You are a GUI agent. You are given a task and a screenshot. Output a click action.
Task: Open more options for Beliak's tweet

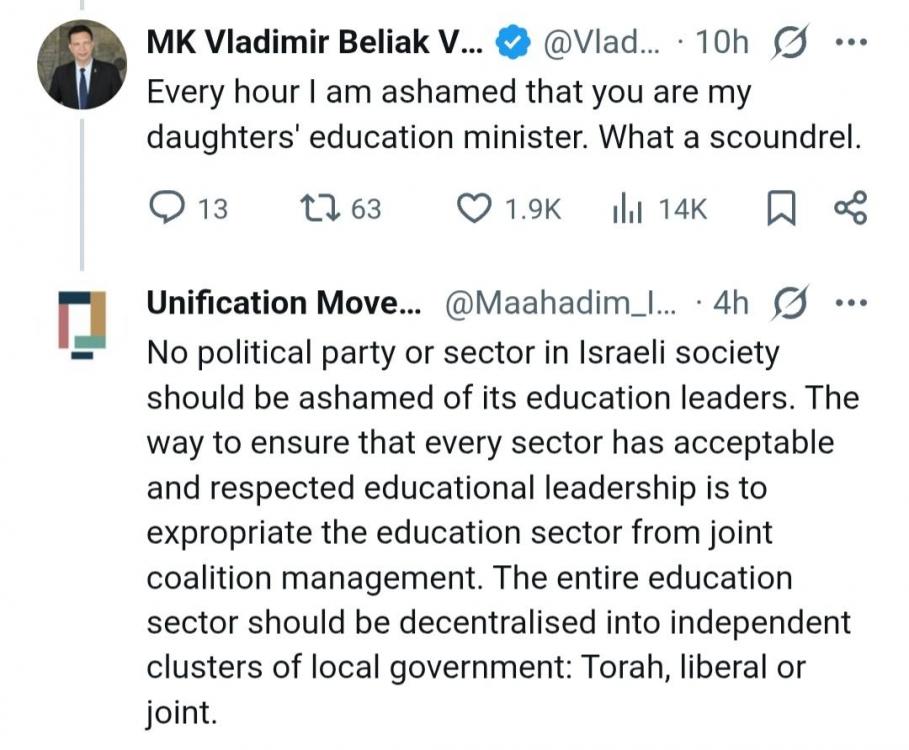851,42
